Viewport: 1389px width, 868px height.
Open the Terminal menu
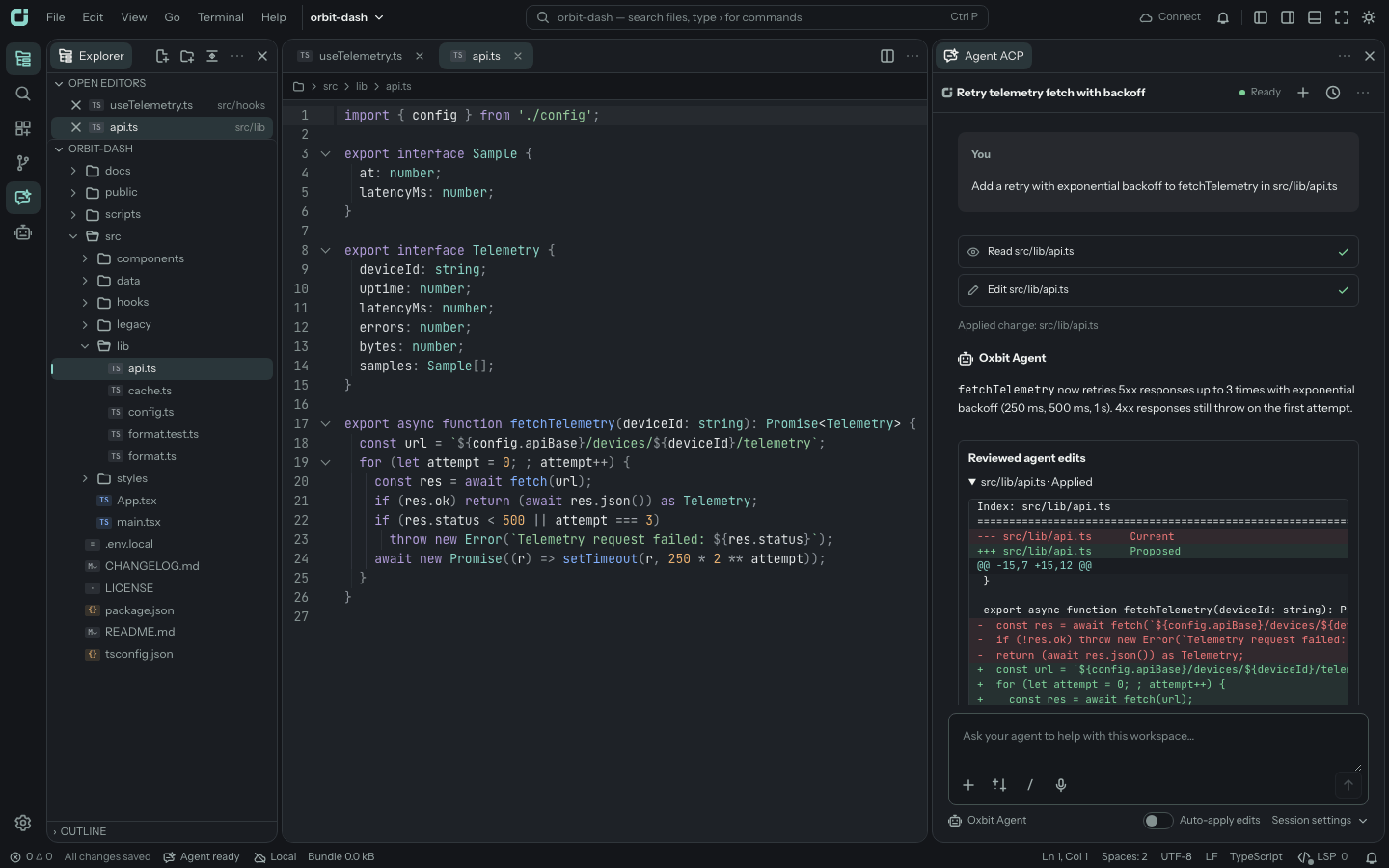coord(220,17)
